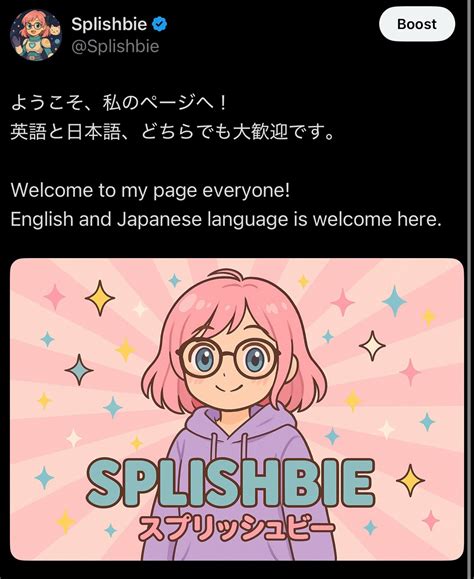Click "English and Japanese language is welcome here."
The image size is (474, 579).
point(226,219)
